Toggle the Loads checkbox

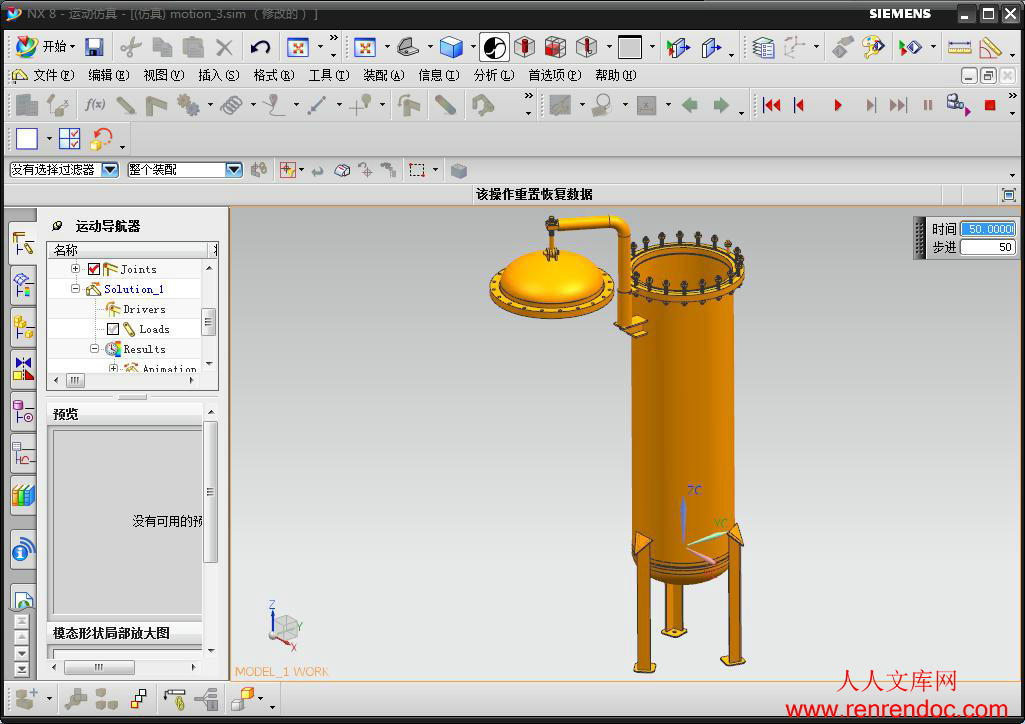[x=112, y=329]
